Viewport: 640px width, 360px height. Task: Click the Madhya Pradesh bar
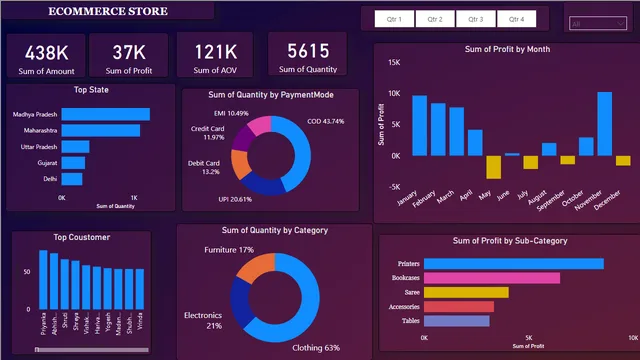[106, 114]
